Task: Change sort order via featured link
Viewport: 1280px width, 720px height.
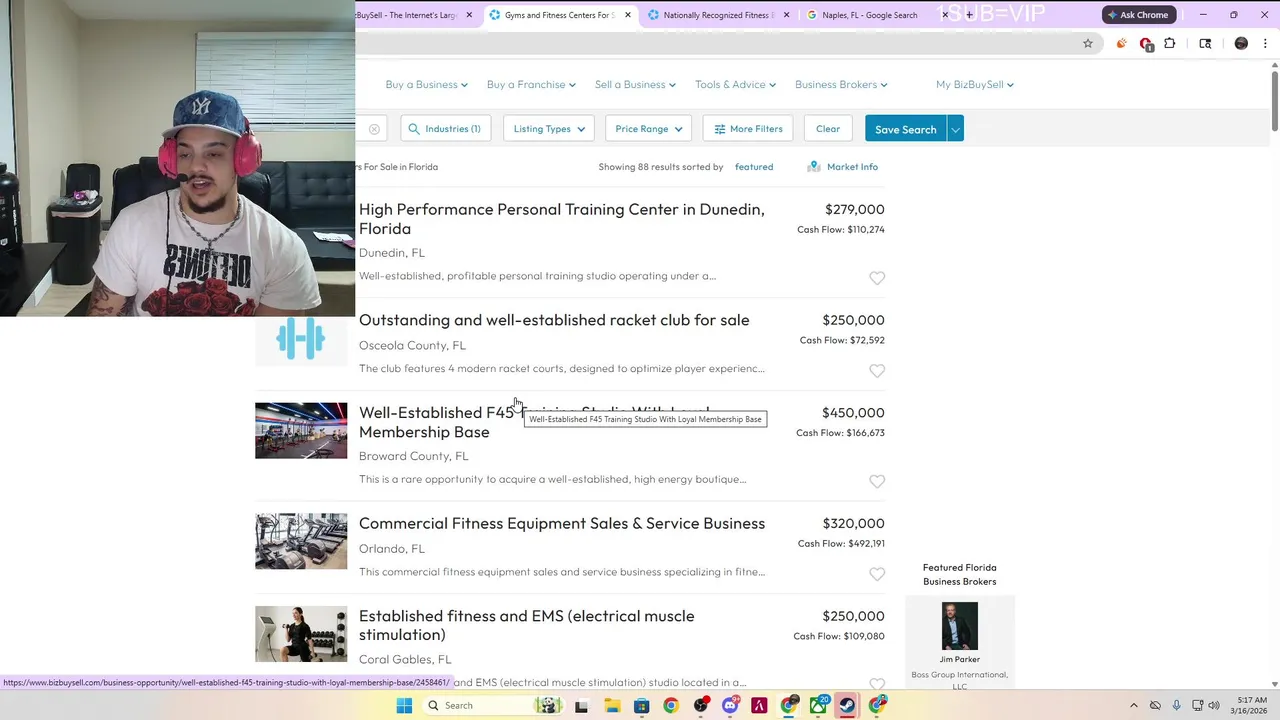Action: click(x=754, y=167)
